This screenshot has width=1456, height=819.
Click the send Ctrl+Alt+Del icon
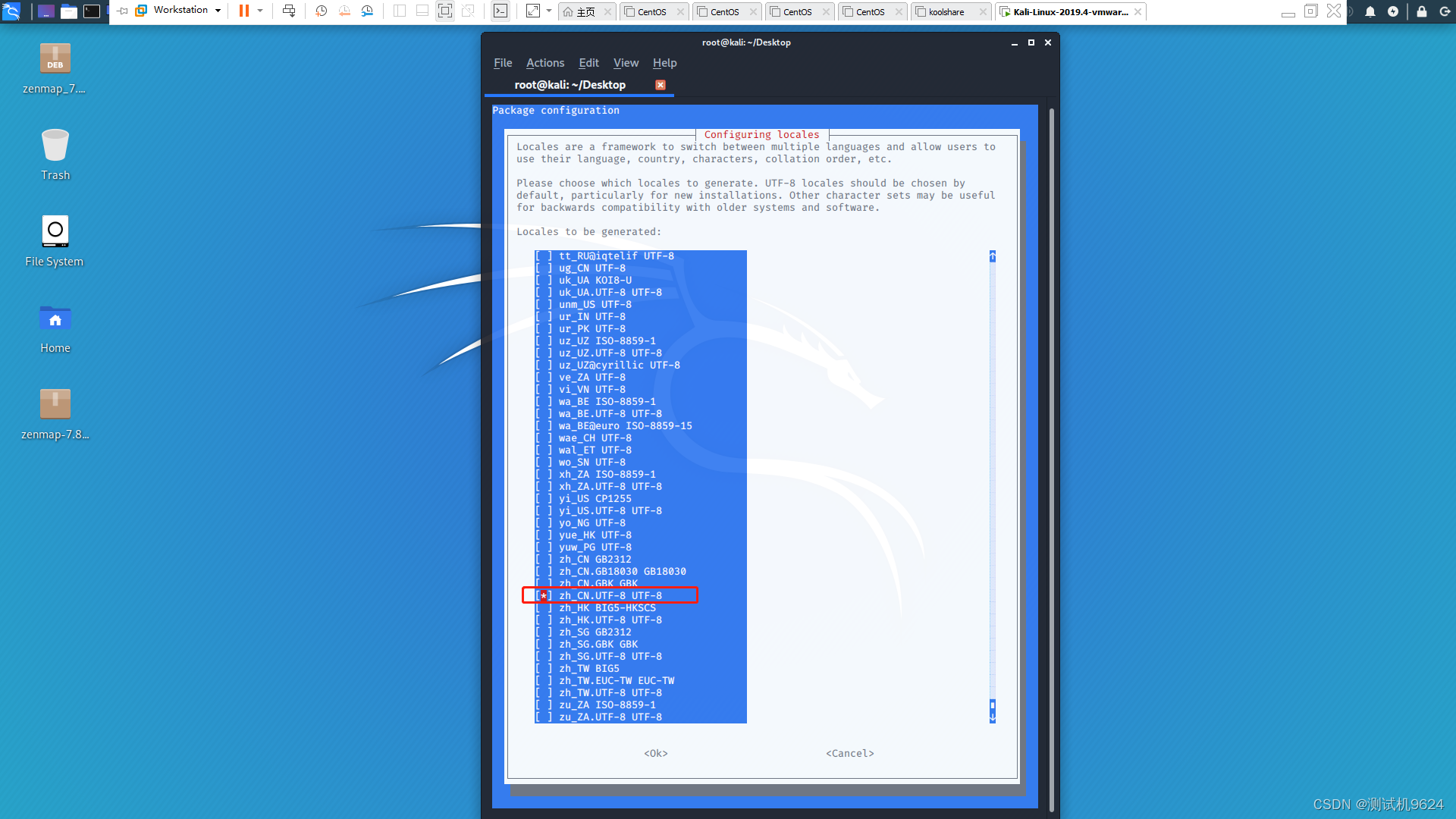[289, 11]
